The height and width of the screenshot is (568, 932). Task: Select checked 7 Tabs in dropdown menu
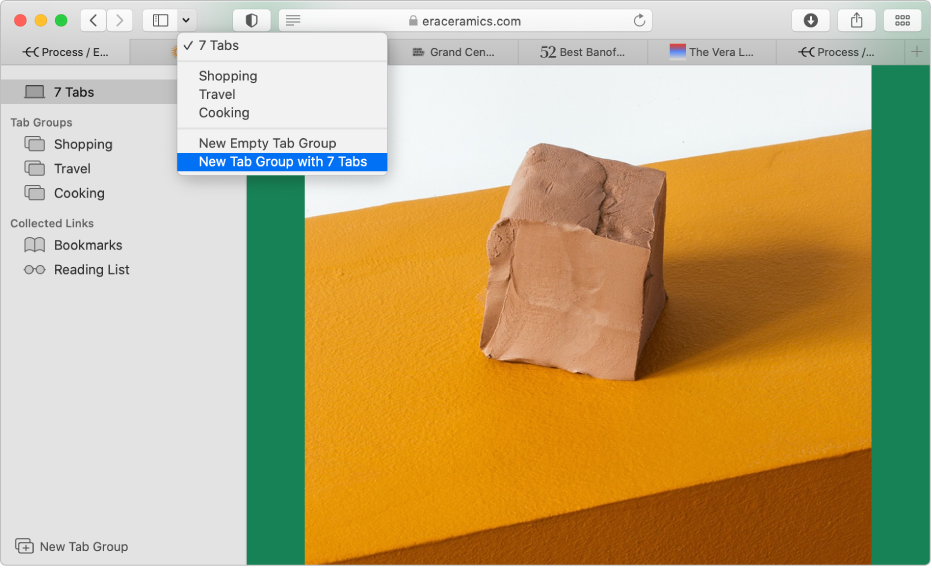[282, 46]
